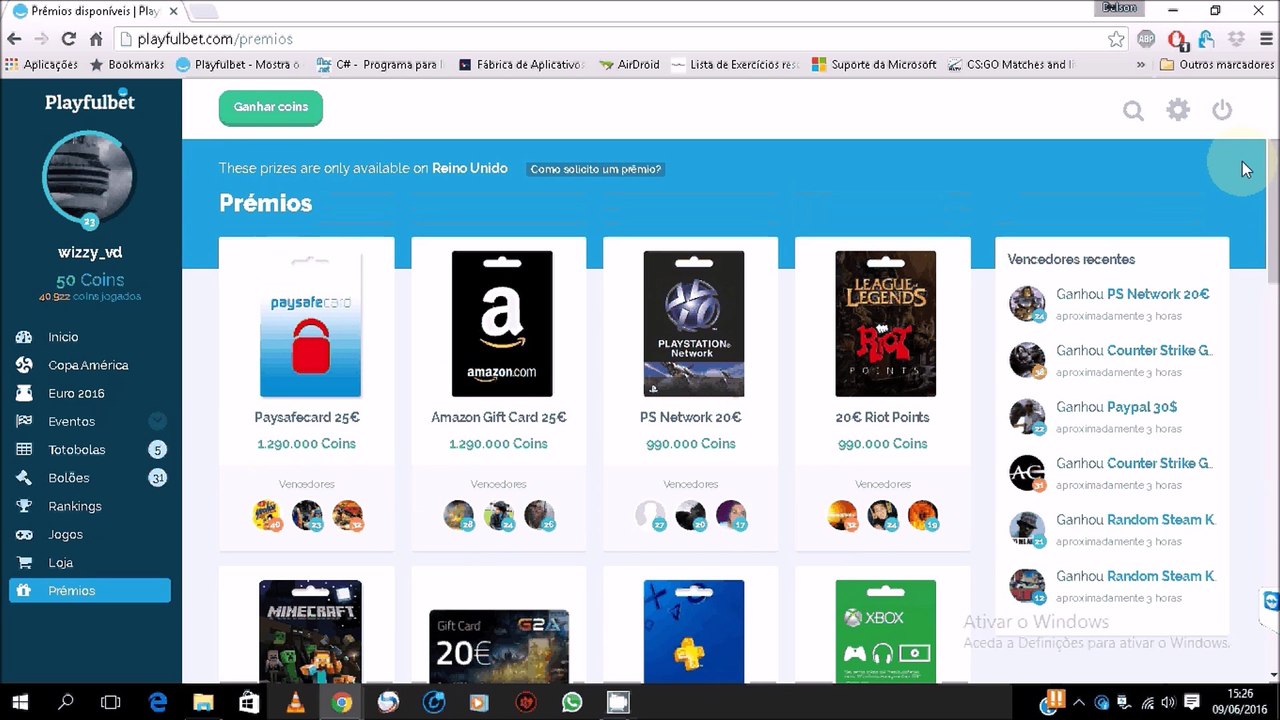This screenshot has width=1280, height=720.
Task: Open Outros marcadores bookmarks folder
Action: [1217, 64]
